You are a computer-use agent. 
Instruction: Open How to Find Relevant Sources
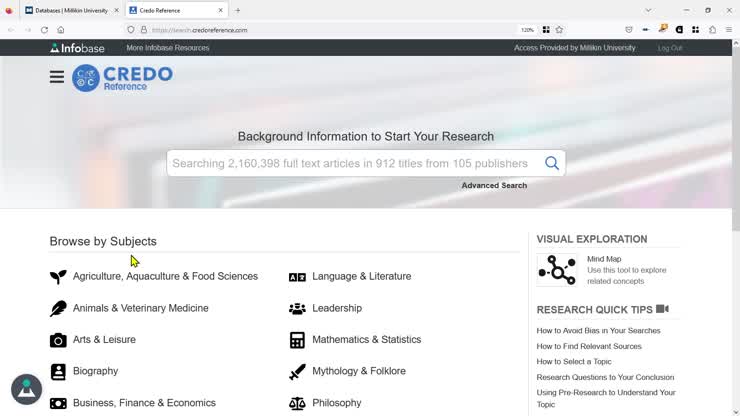pos(589,346)
